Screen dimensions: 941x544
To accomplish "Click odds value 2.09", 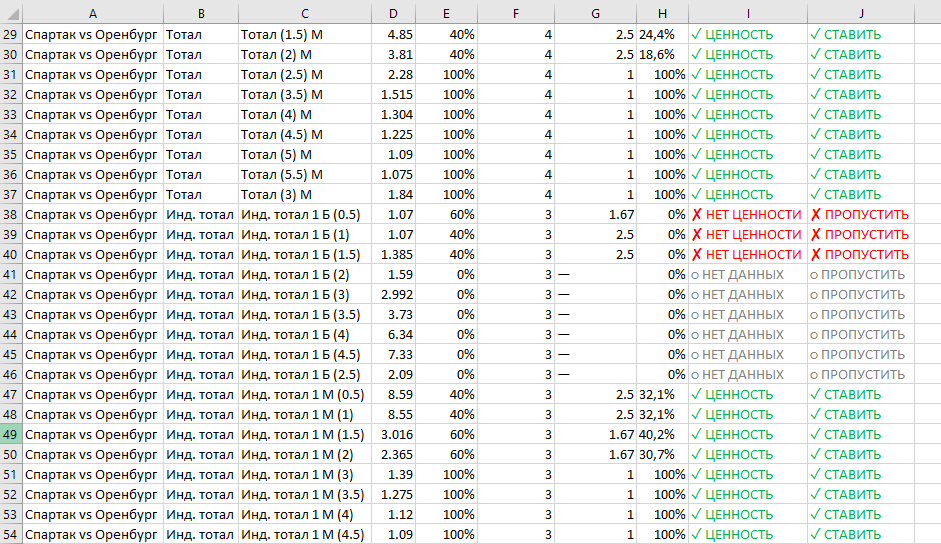I will 400,375.
